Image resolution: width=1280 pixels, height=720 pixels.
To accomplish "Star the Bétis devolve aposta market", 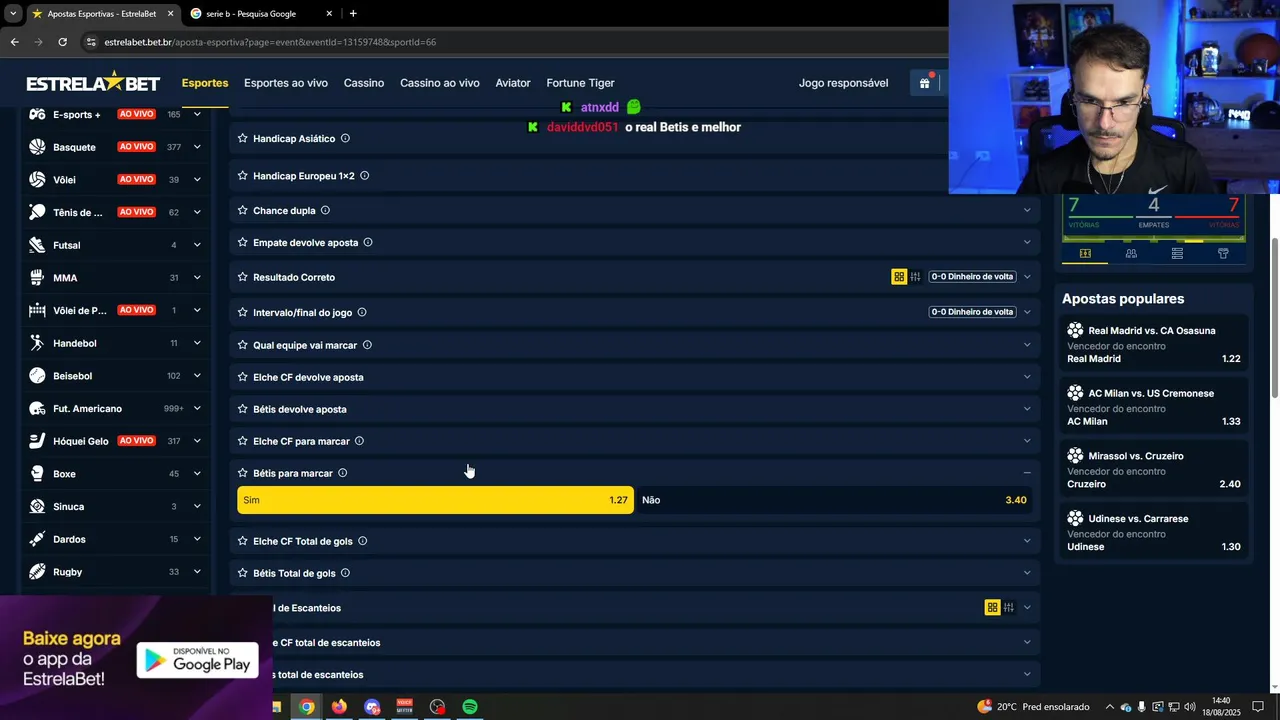I will (x=242, y=409).
